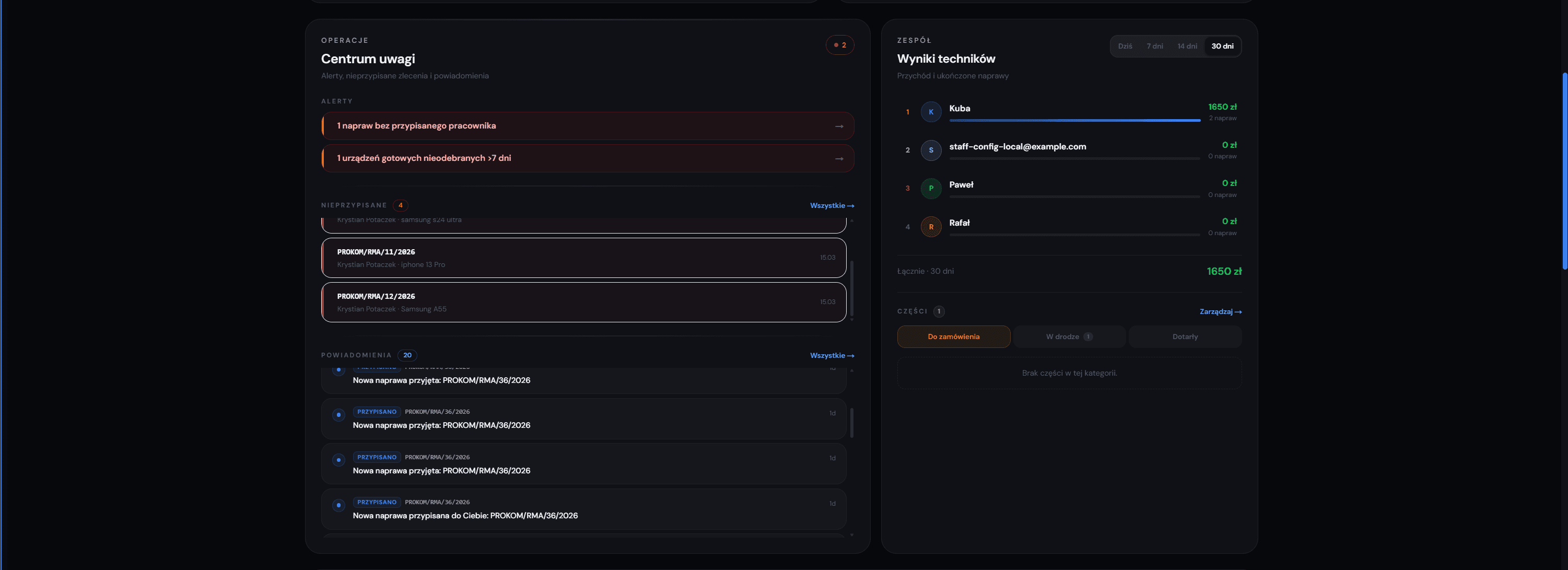This screenshot has width=1568, height=570.
Task: Click Paweł's green P avatar
Action: [931, 188]
